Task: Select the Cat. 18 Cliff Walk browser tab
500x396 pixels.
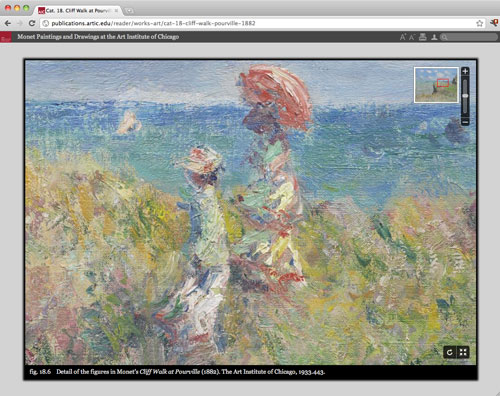Action: point(77,11)
